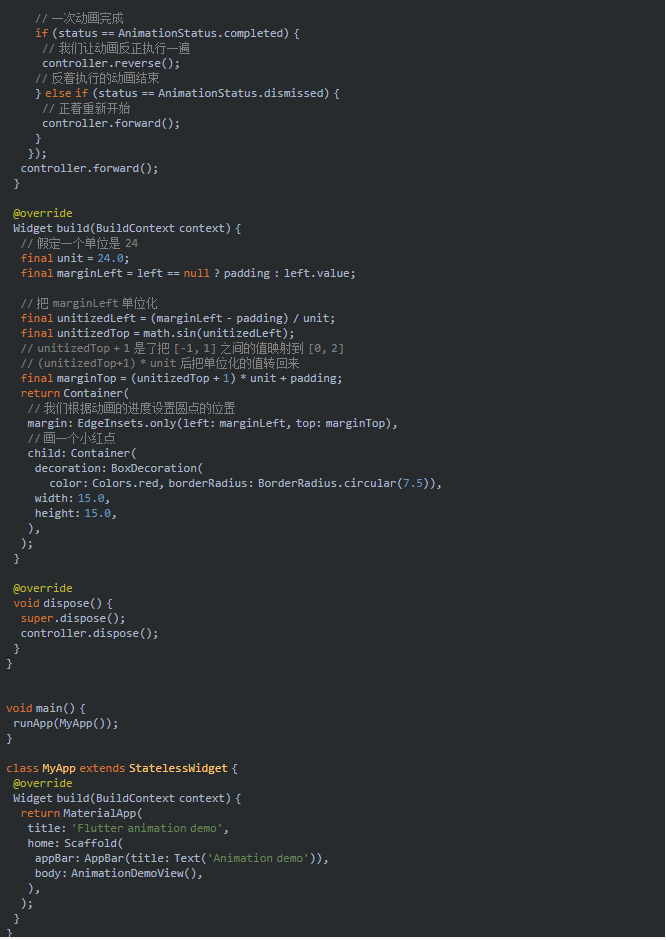Image resolution: width=666 pixels, height=940 pixels.
Task: Click Colors.red in BoxDecoration
Action: click(125, 483)
